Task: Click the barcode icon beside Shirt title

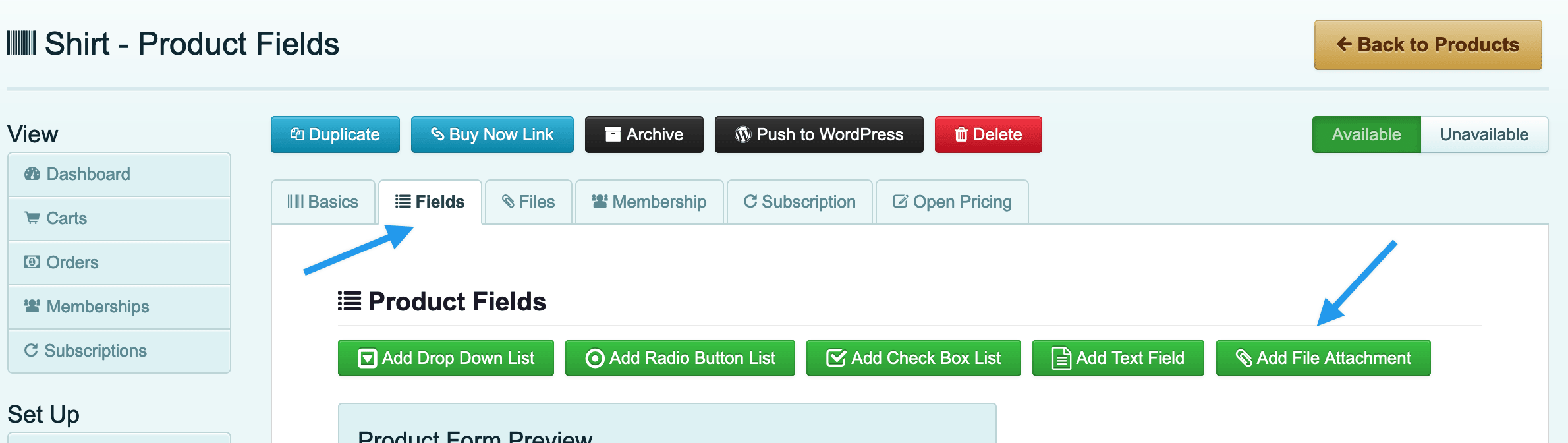Action: (21, 44)
